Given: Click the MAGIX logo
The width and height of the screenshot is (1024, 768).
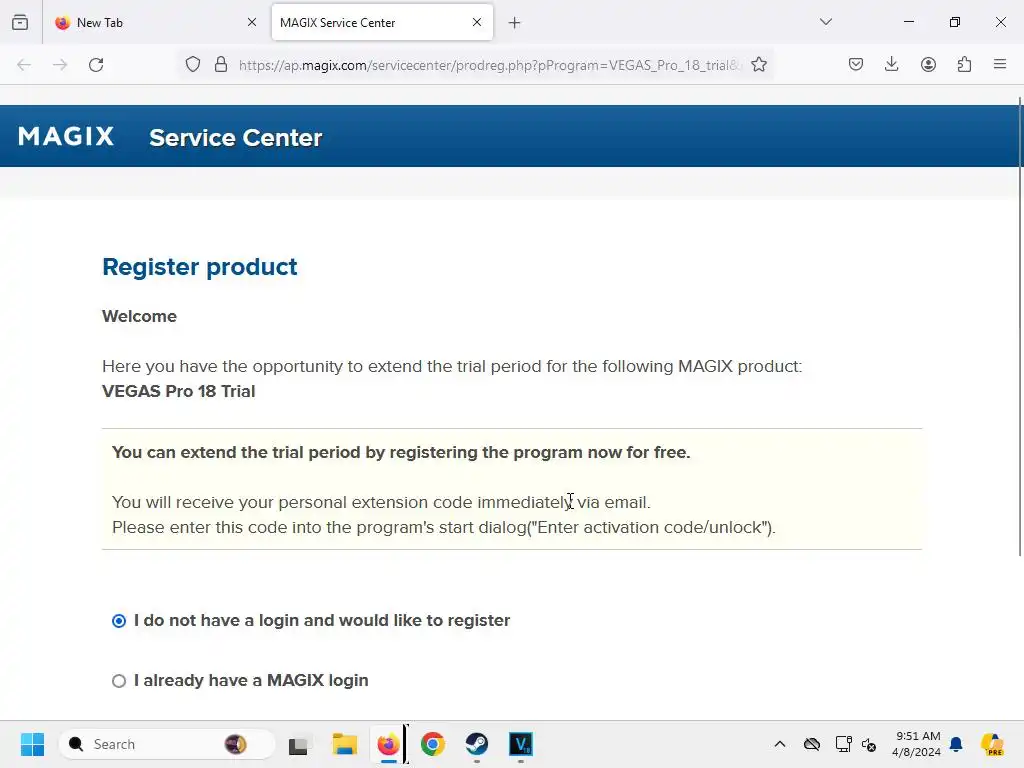Looking at the screenshot, I should tap(66, 136).
